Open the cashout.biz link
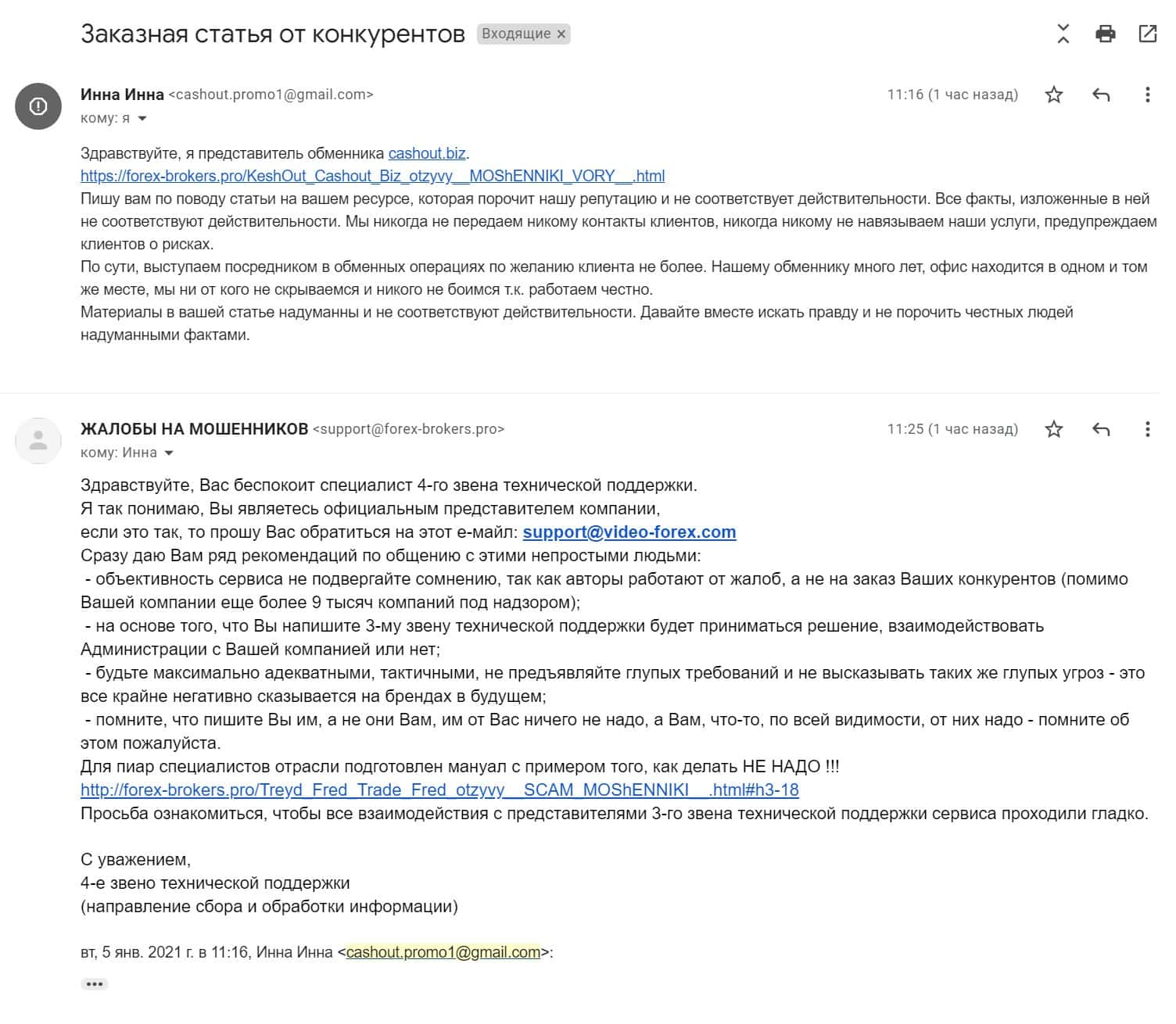Screen dimensions: 1176x1024 (428, 153)
